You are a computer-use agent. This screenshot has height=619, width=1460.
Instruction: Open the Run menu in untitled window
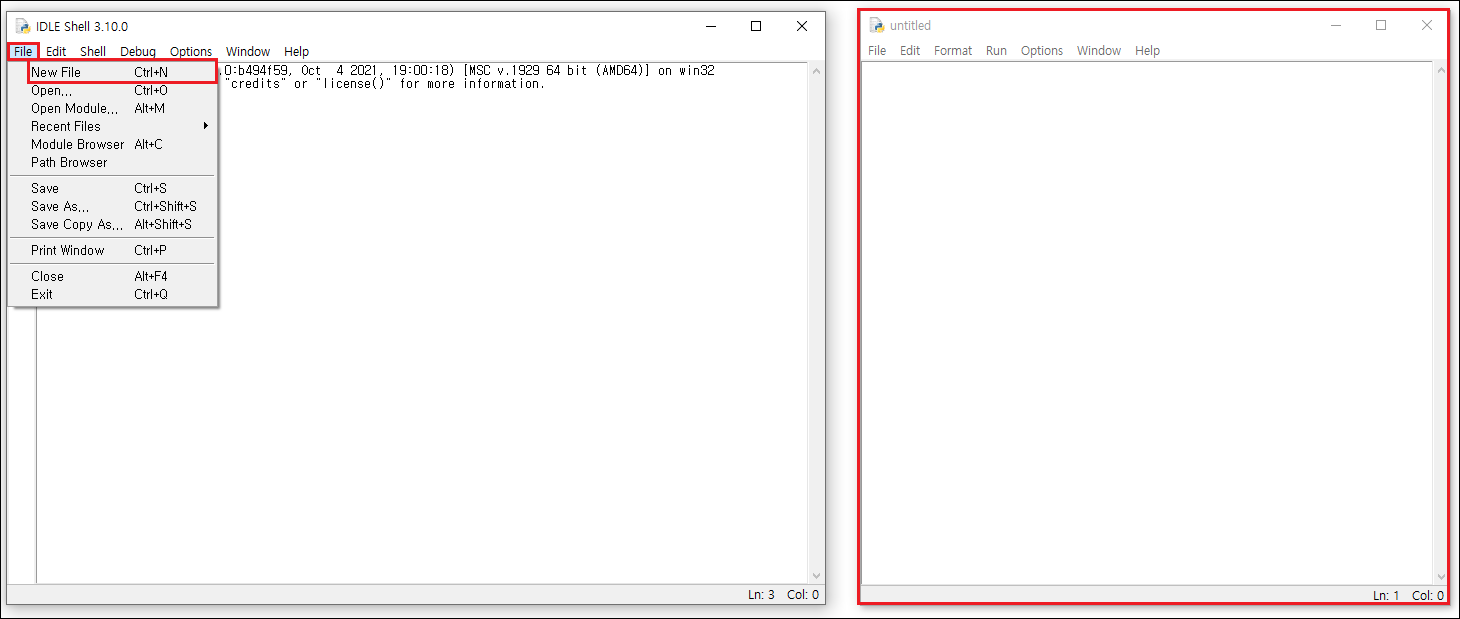[x=996, y=50]
